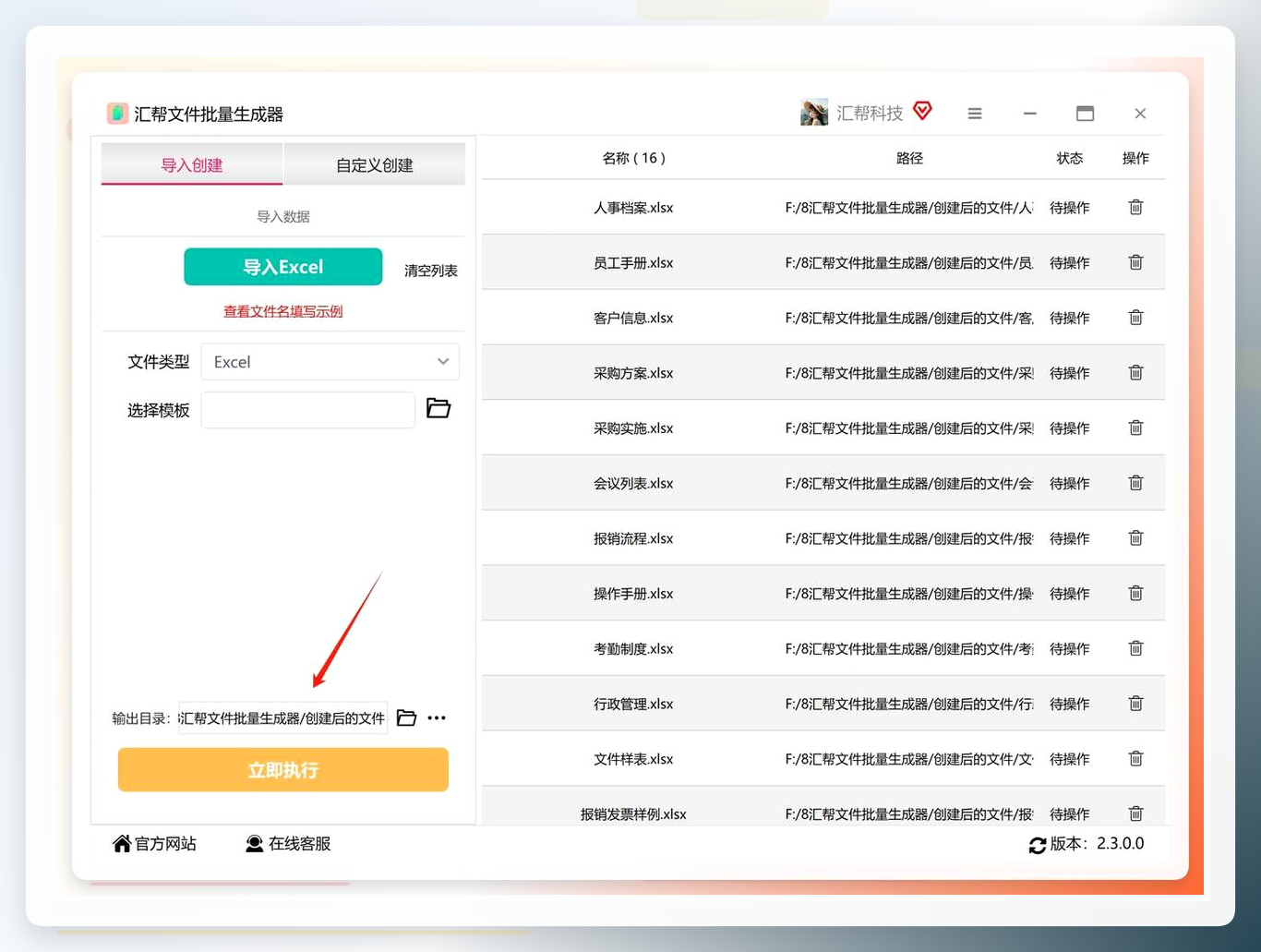
Task: Select the 文件样表.xlsx file name
Action: coord(633,759)
